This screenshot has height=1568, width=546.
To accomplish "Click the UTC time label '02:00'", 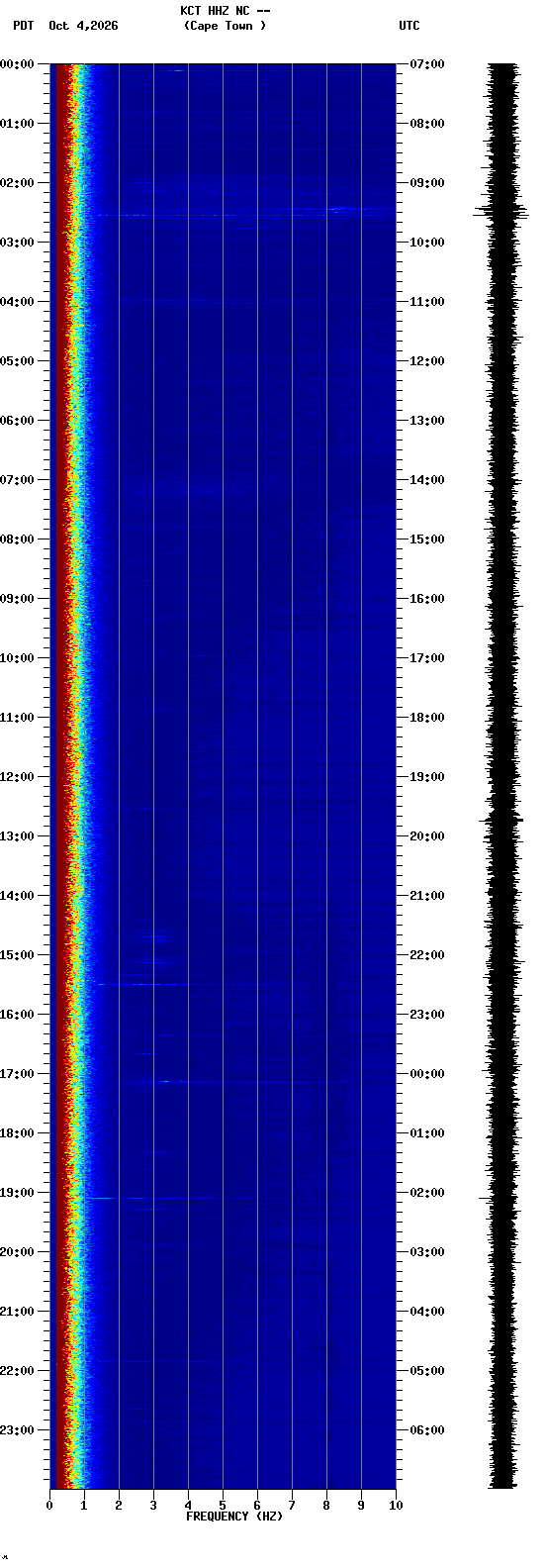I will tap(427, 1193).
